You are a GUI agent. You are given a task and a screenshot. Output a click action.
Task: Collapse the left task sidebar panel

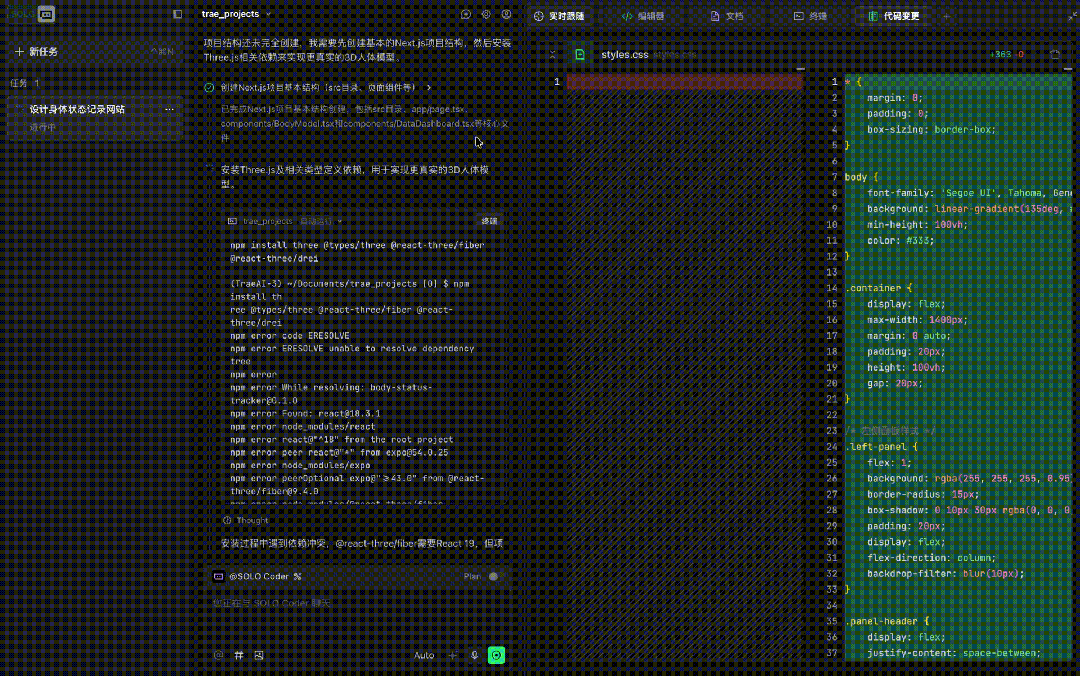click(178, 15)
